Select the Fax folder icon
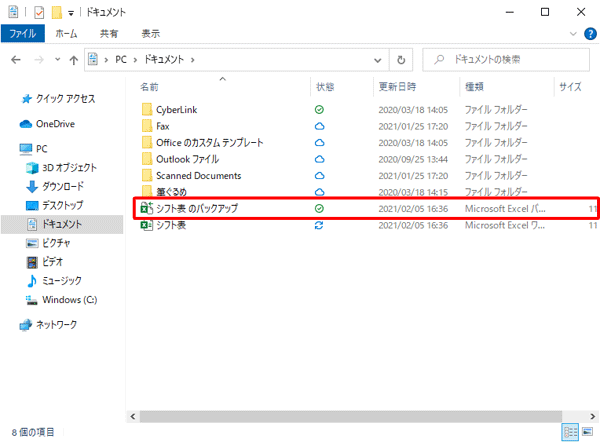The image size is (600, 442). click(x=147, y=126)
